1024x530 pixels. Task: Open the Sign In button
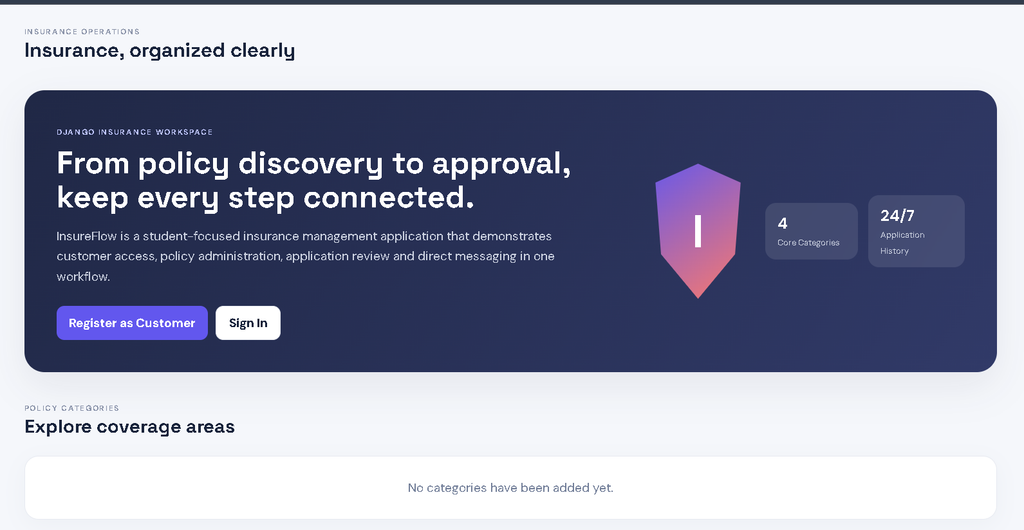248,323
